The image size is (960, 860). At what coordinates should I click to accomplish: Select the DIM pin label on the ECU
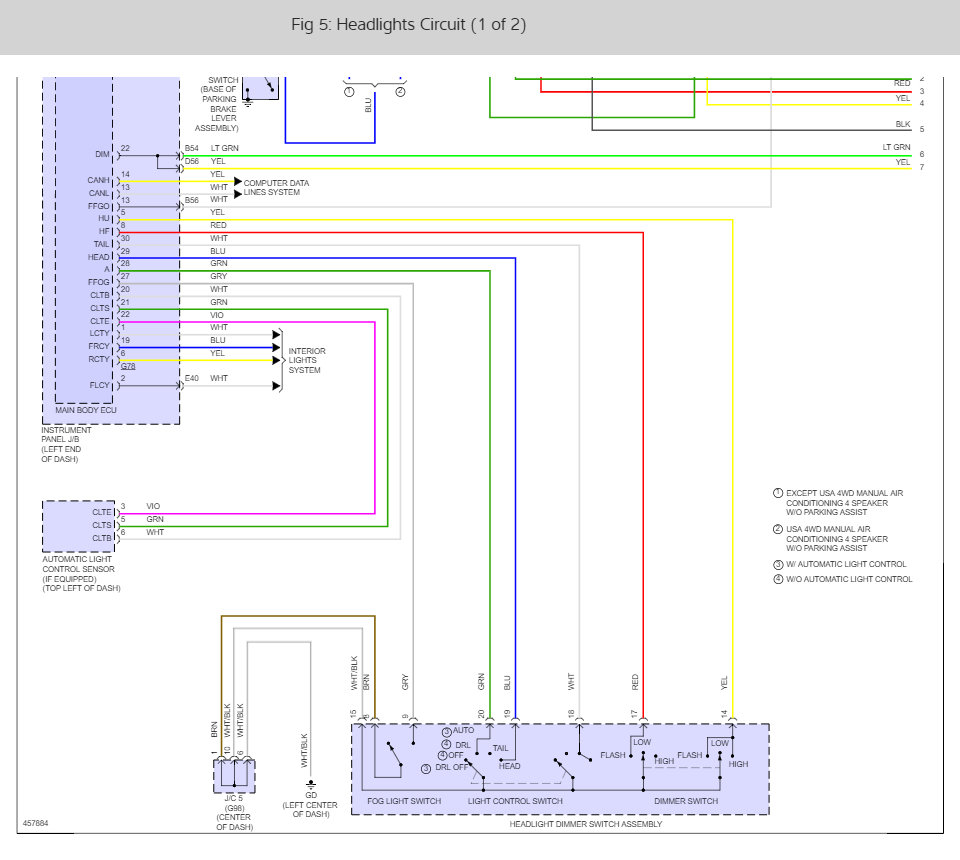102,154
